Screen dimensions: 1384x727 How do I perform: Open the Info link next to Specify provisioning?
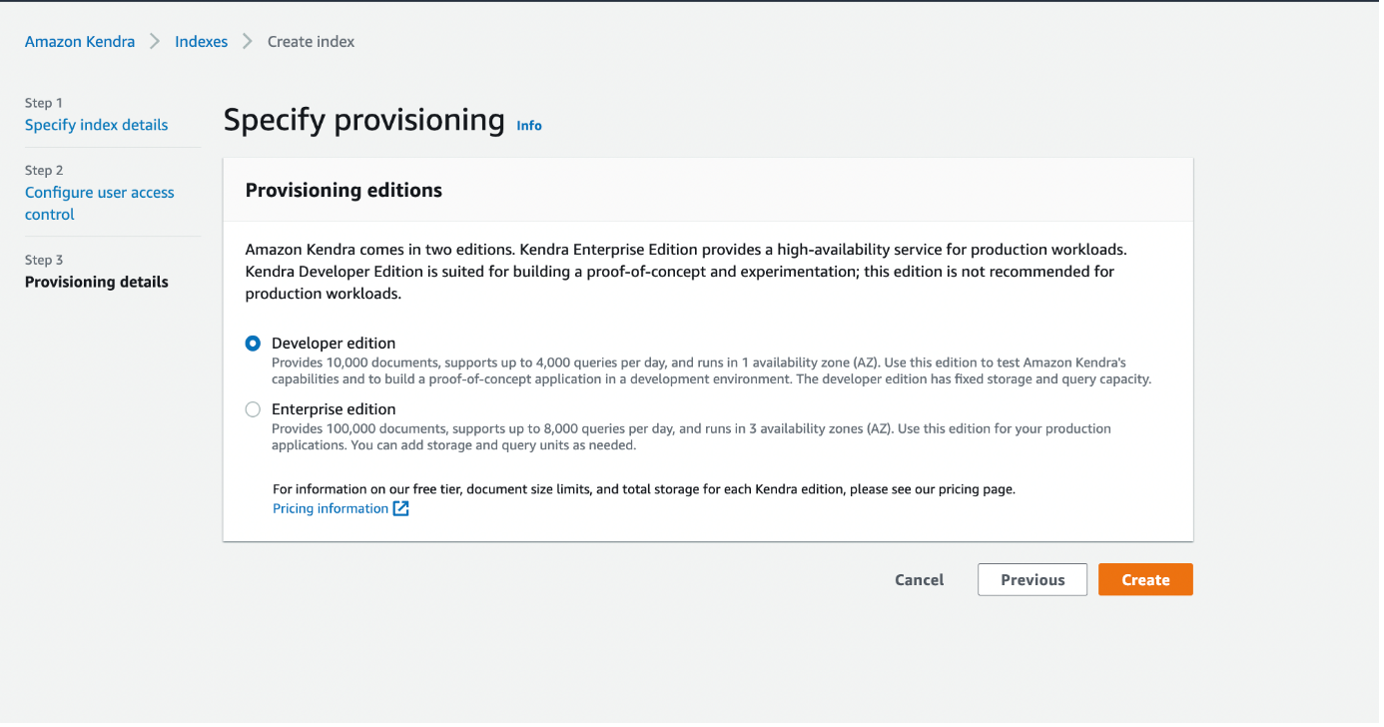tap(529, 126)
